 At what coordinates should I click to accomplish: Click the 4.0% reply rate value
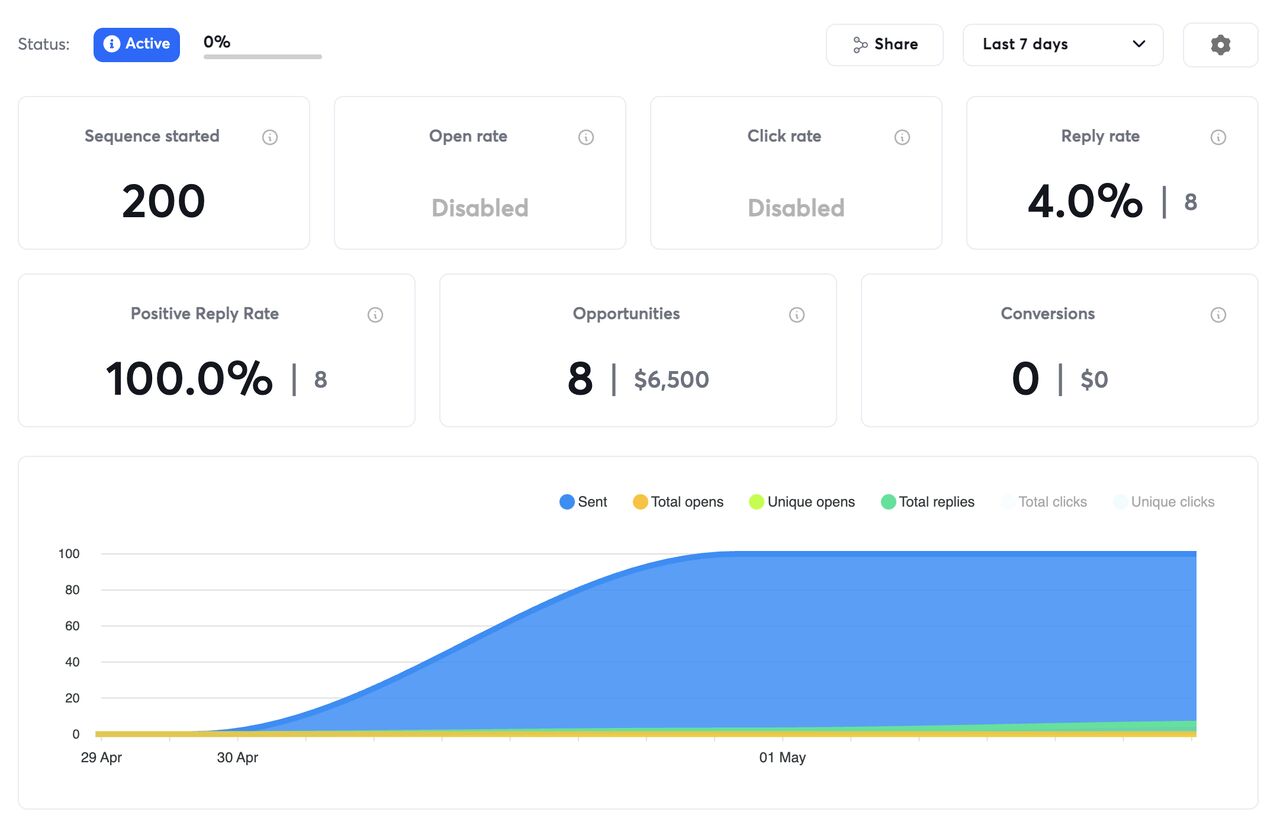coord(1085,202)
